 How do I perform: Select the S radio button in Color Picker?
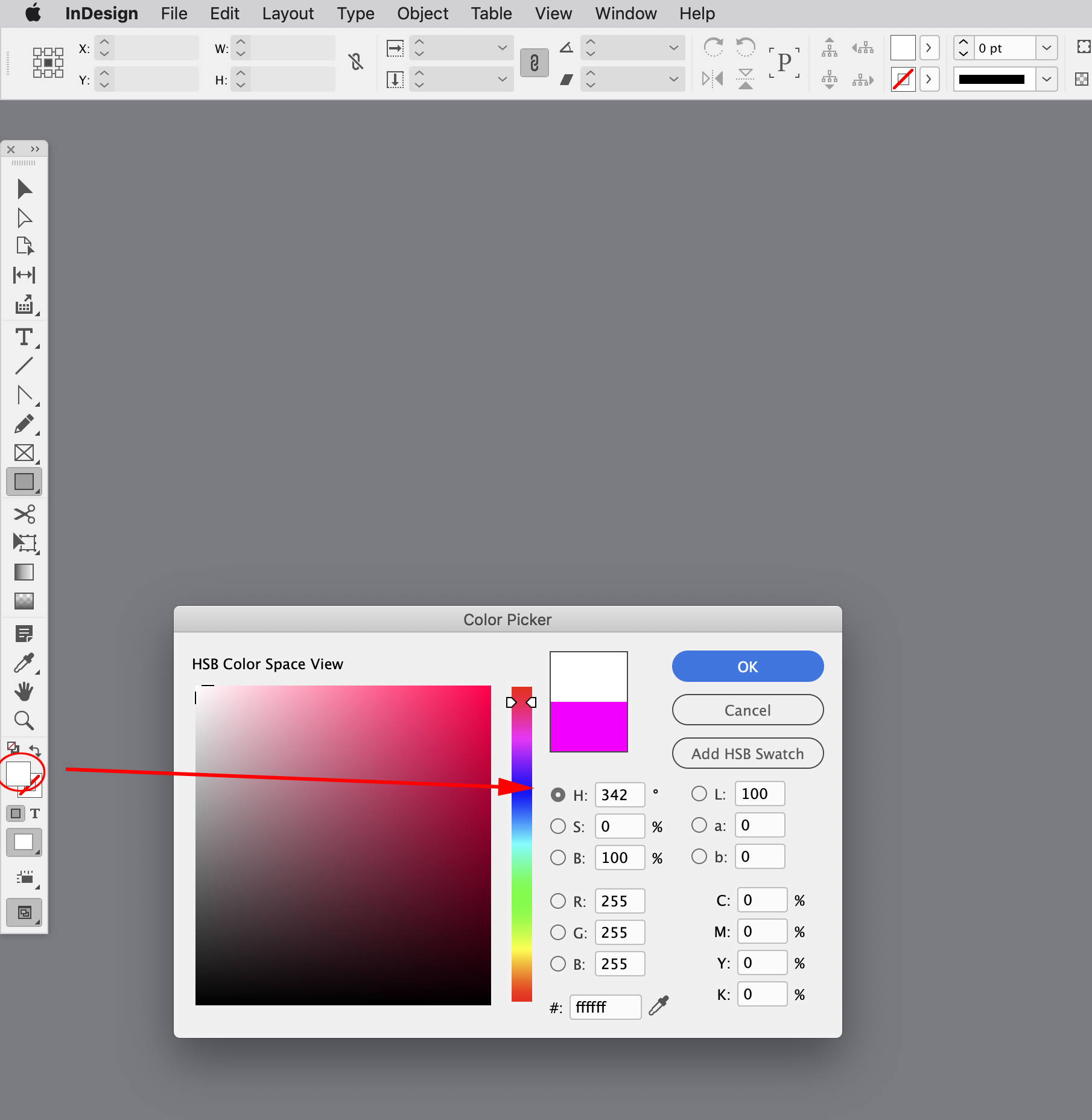pos(557,826)
